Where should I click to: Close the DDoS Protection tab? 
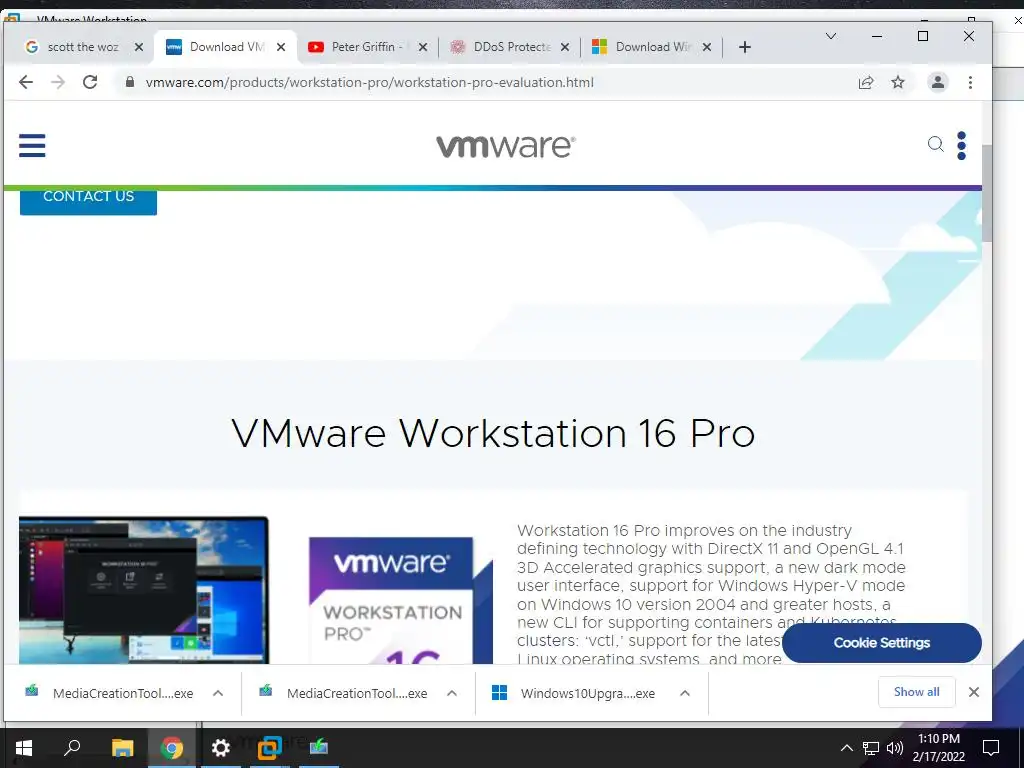565,47
